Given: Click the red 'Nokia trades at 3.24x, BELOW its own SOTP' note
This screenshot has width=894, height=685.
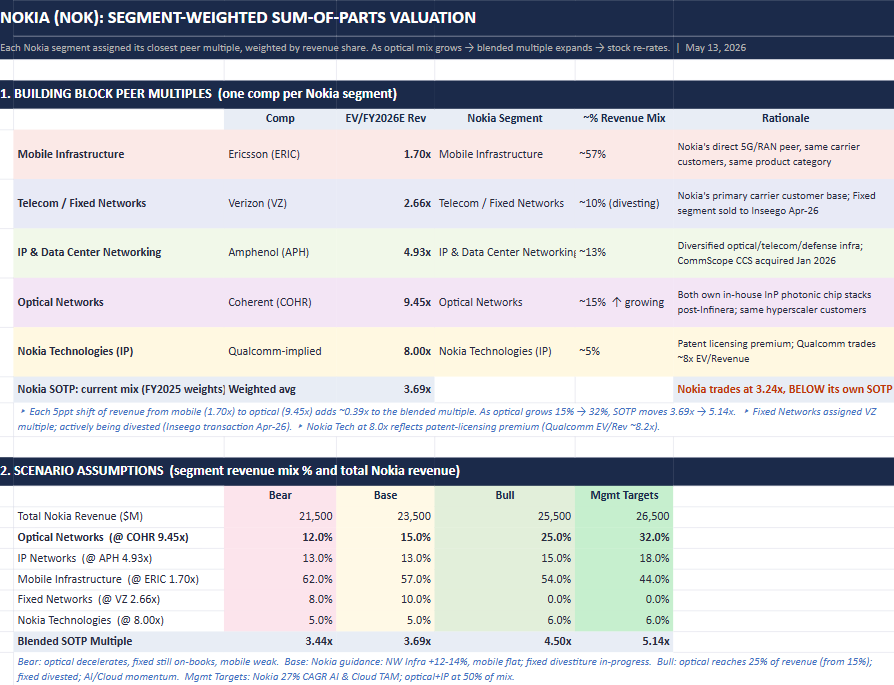Looking at the screenshot, I should (x=785, y=389).
